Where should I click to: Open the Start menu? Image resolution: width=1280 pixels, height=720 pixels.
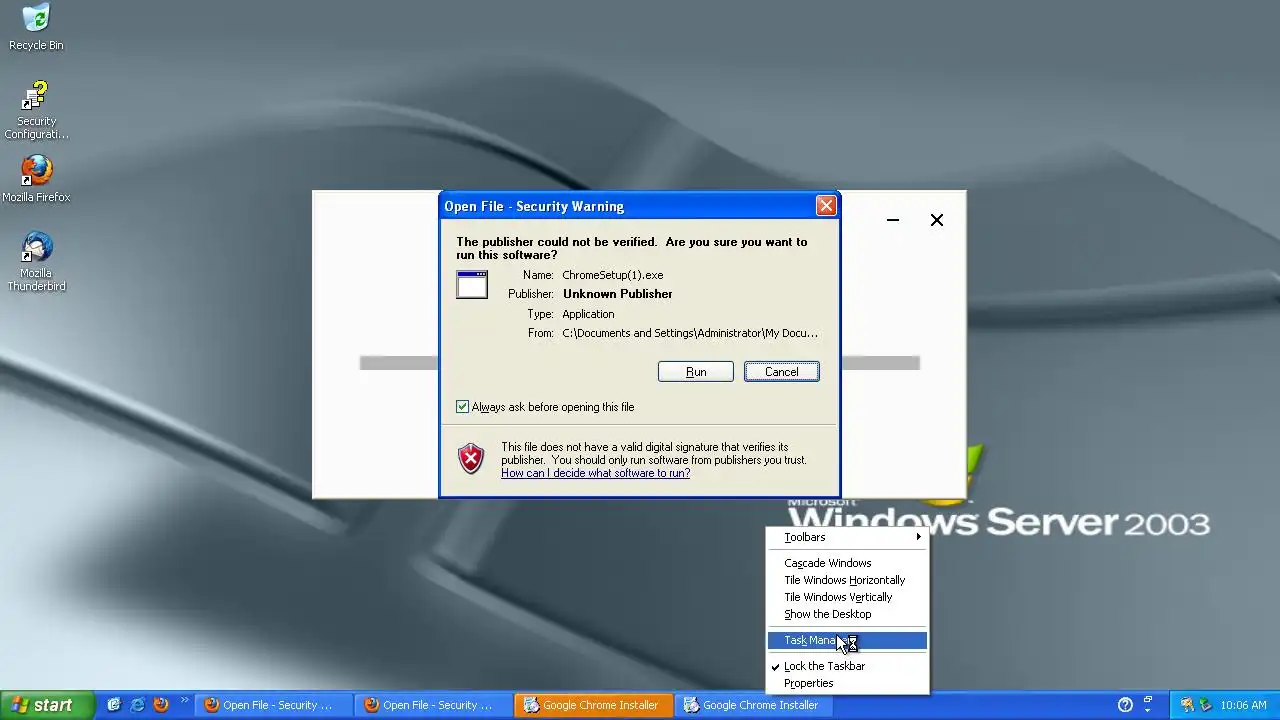[47, 705]
